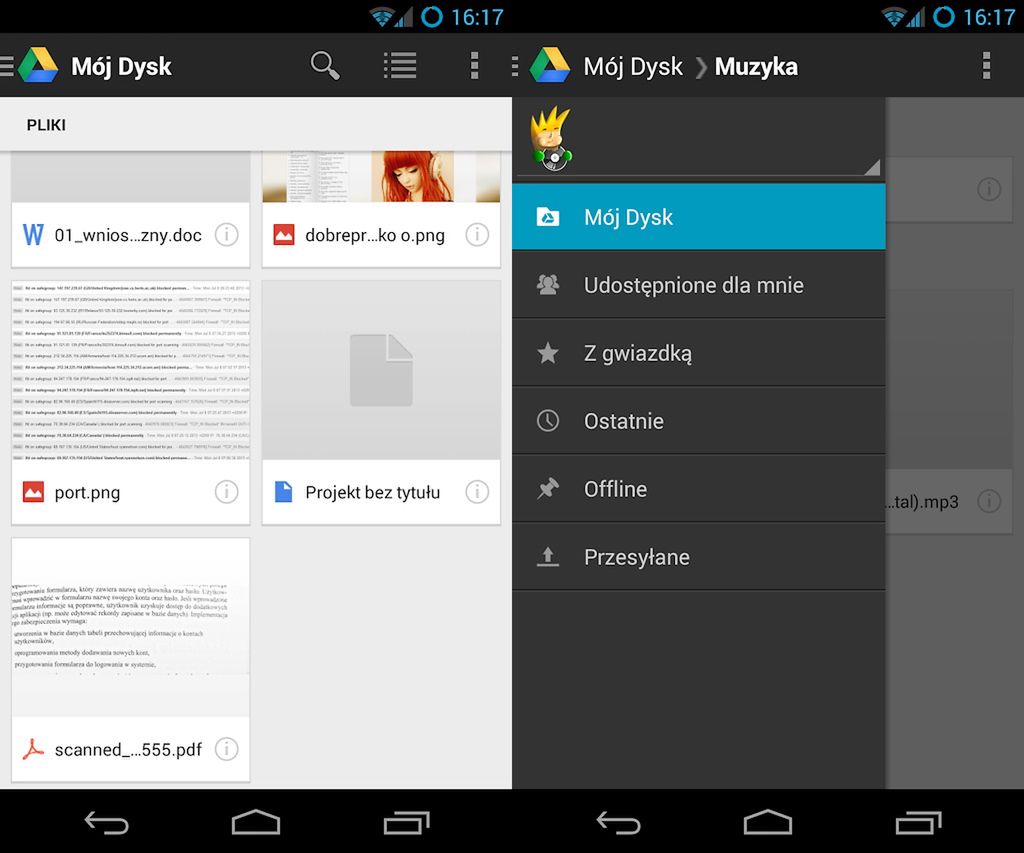The height and width of the screenshot is (853, 1024).
Task: Show info for Projekt bez tytułu
Action: pyautogui.click(x=477, y=492)
